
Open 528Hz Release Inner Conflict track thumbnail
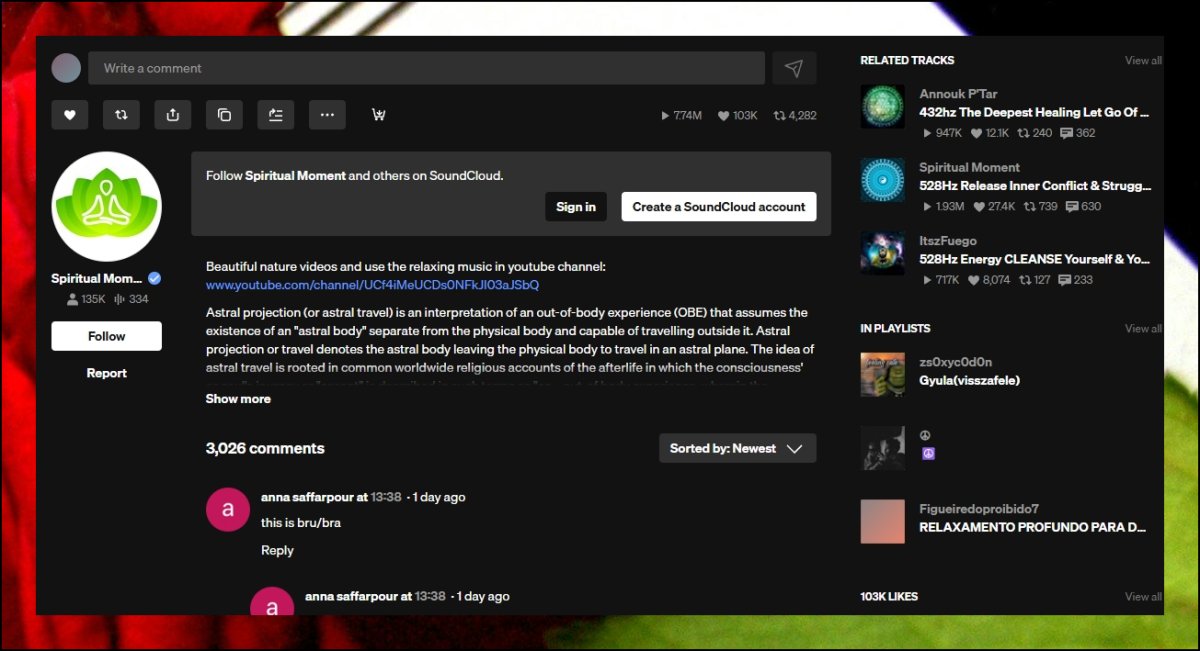click(883, 180)
